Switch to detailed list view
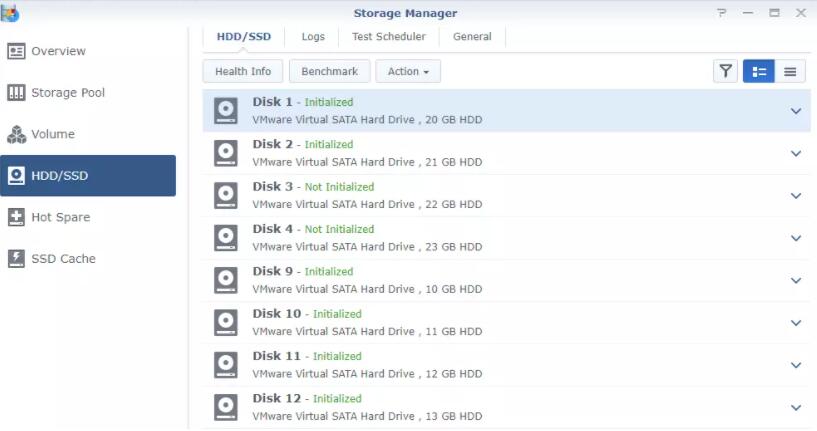Viewport: 817px width, 431px height. [x=759, y=71]
